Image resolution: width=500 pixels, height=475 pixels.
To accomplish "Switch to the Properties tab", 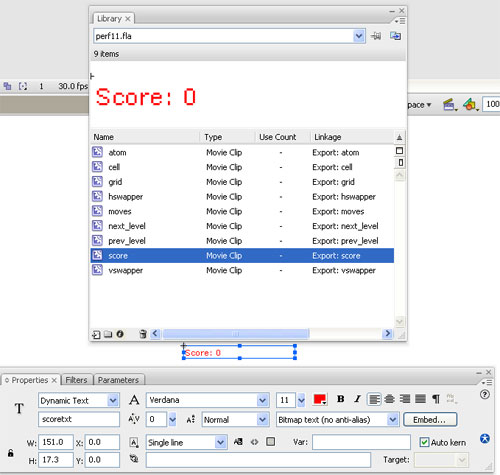I will 30,380.
